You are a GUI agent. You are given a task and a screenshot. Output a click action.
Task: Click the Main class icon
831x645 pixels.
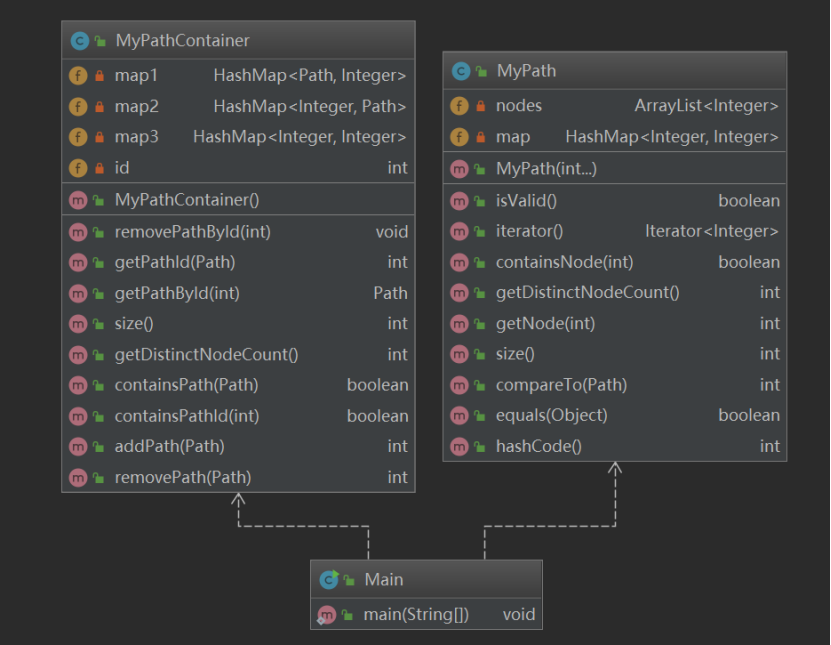328,579
